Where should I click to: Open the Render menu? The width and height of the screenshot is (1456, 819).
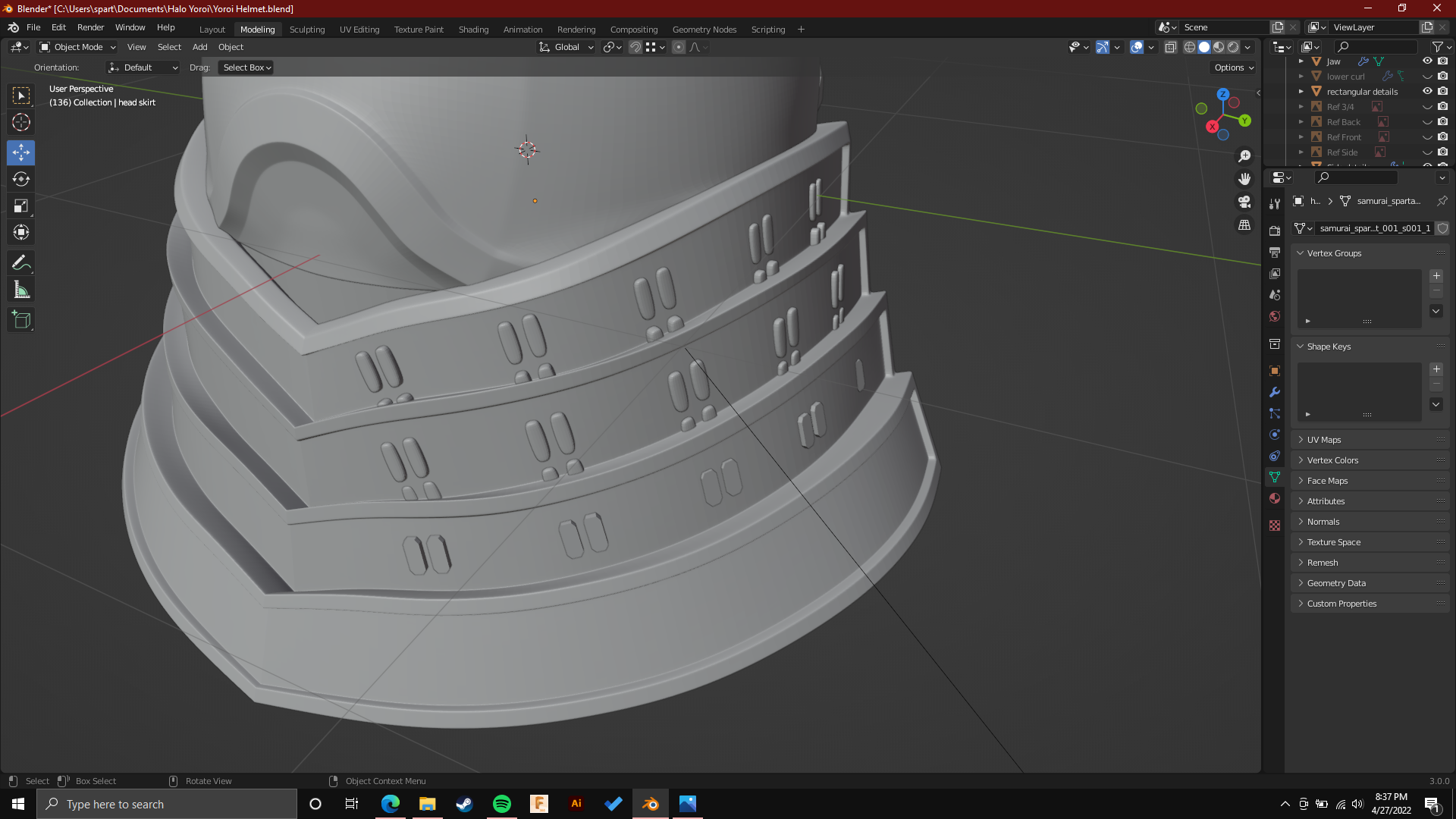(90, 27)
